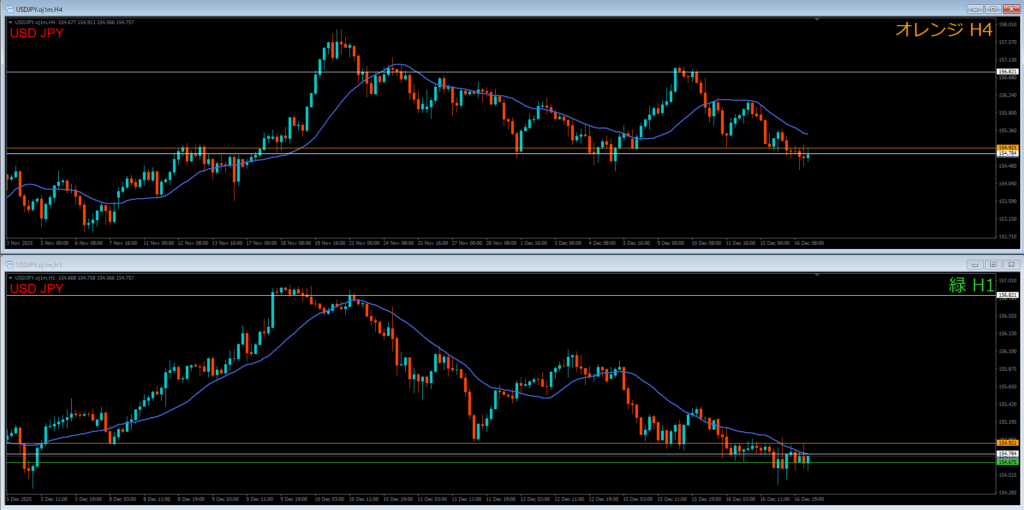Close the USDJPY H4 chart window
1024x510 pixels.
click(1009, 8)
